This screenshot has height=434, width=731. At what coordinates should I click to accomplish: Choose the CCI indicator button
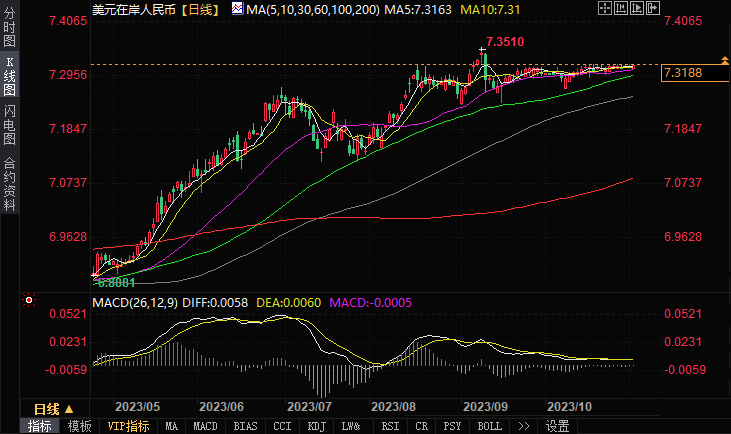click(282, 426)
